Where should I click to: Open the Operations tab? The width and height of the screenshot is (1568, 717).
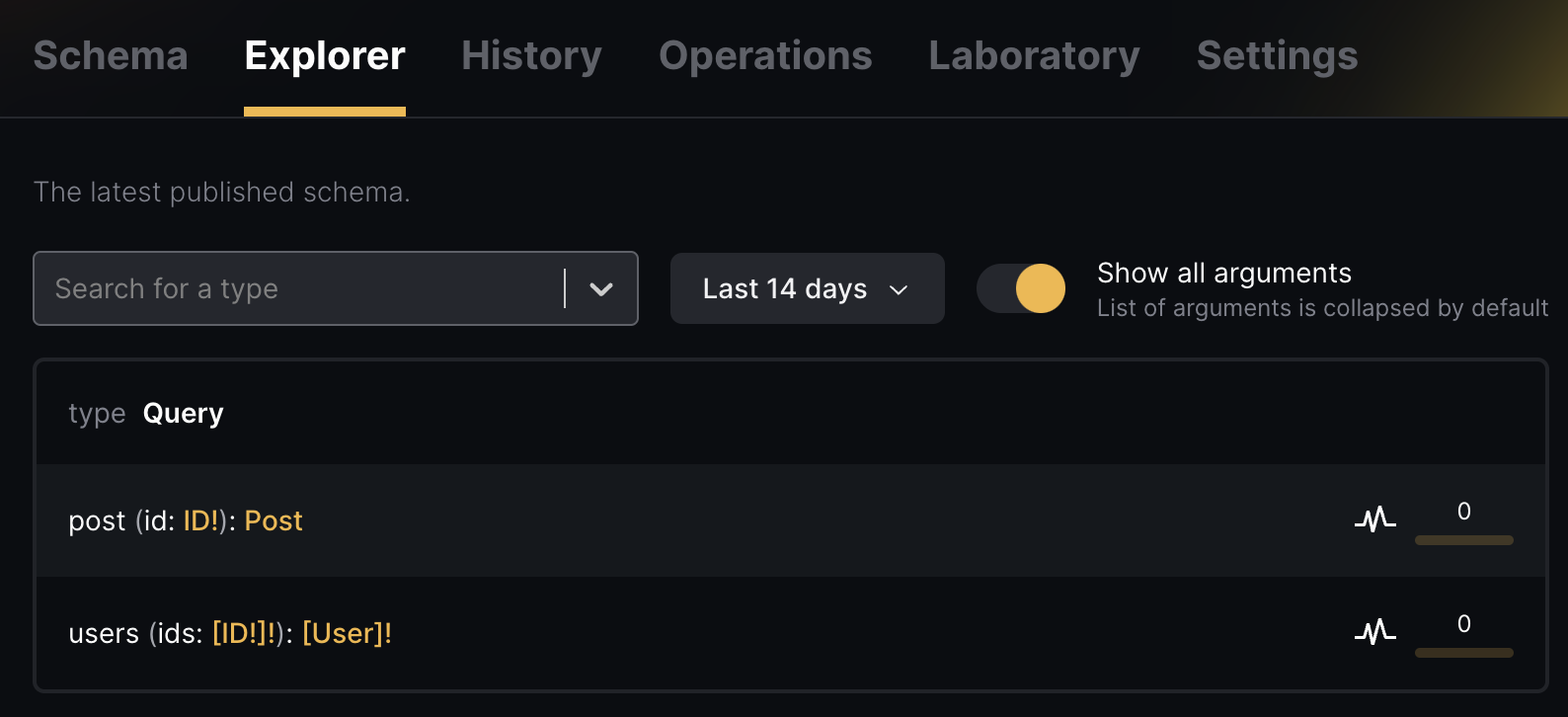click(765, 56)
